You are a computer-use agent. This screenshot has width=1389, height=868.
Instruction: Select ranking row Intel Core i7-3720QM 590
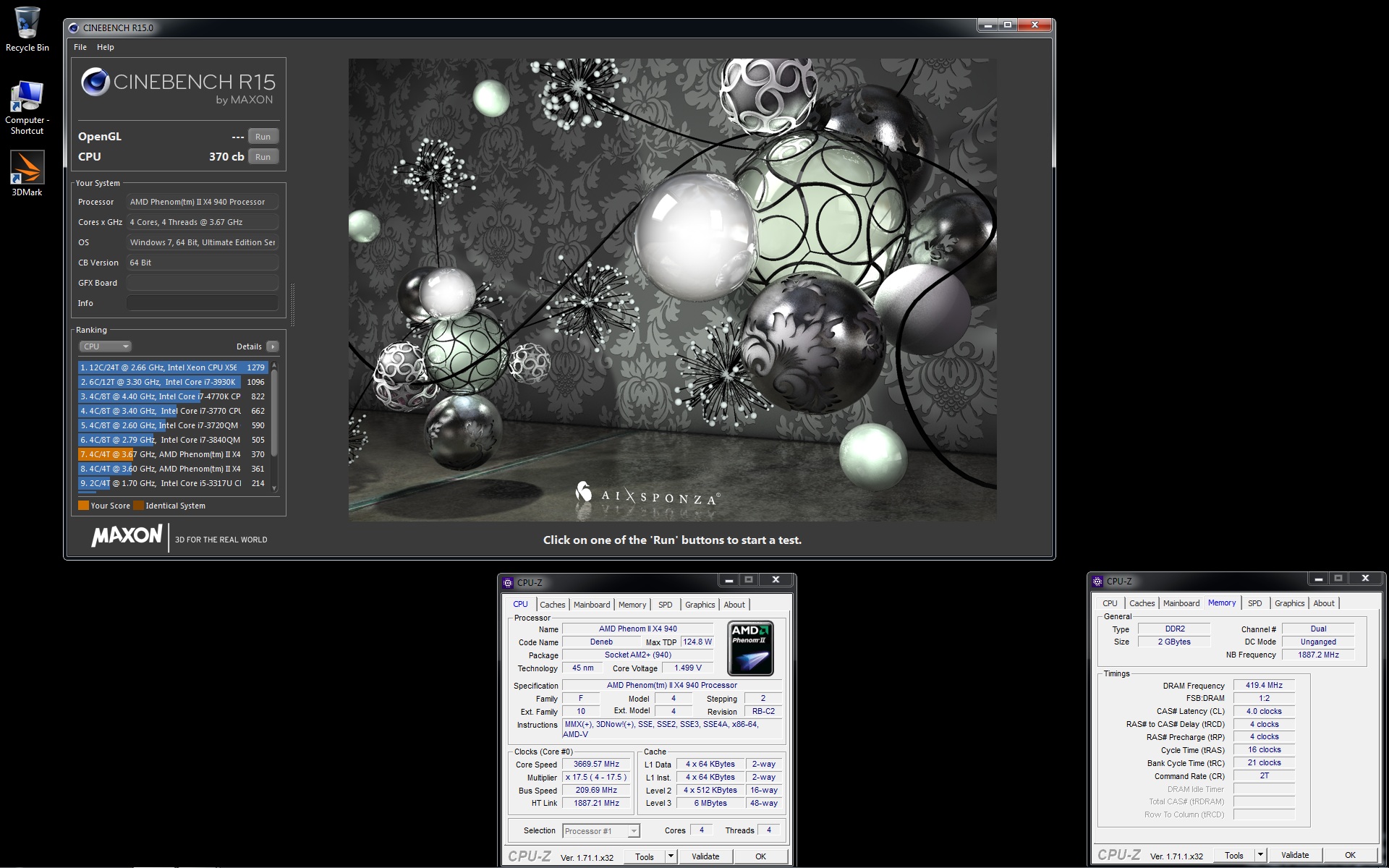pyautogui.click(x=173, y=425)
